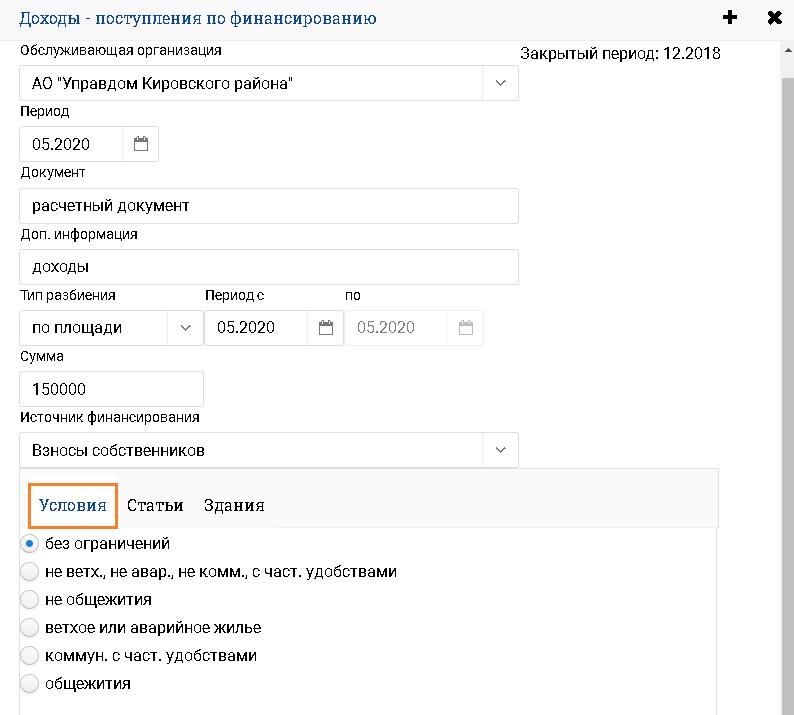Expand Обслуживающая организация dropdown
The width and height of the screenshot is (794, 715).
(500, 83)
